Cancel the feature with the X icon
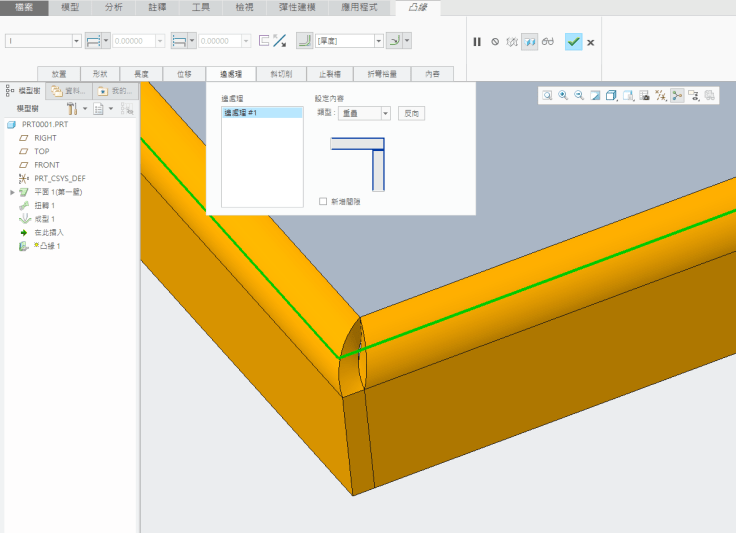 tap(591, 42)
